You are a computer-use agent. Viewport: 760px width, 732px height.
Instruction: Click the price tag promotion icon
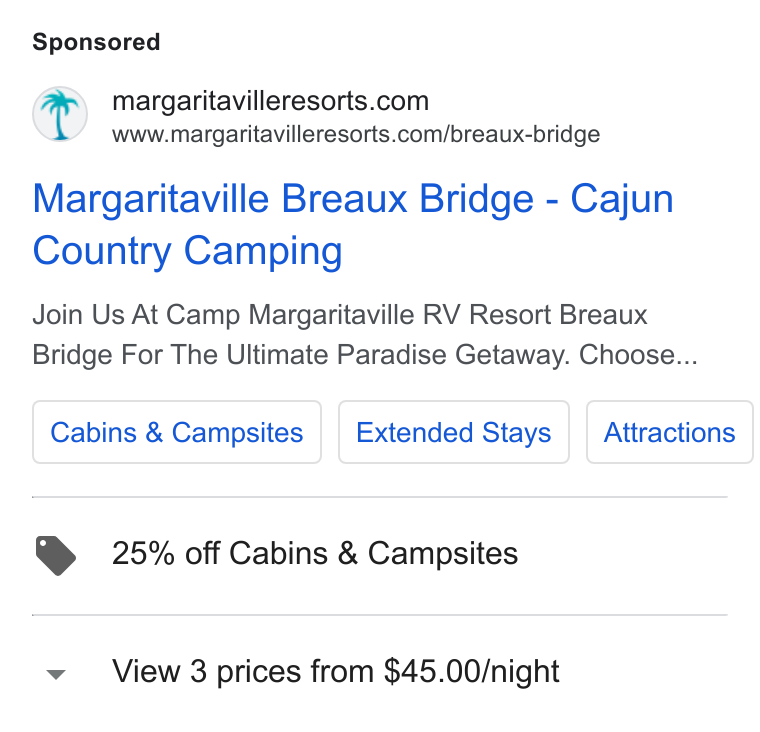[56, 556]
